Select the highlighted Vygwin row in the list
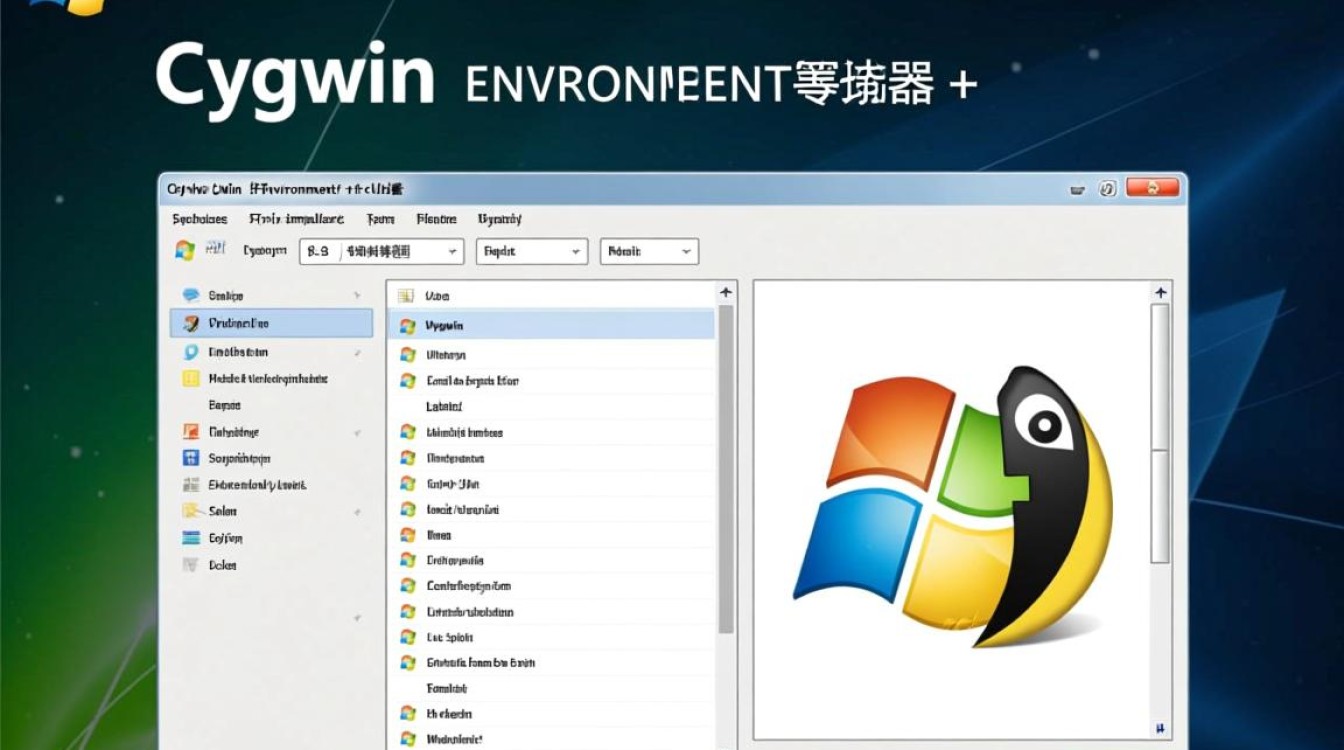The image size is (1344, 750). pyautogui.click(x=550, y=325)
